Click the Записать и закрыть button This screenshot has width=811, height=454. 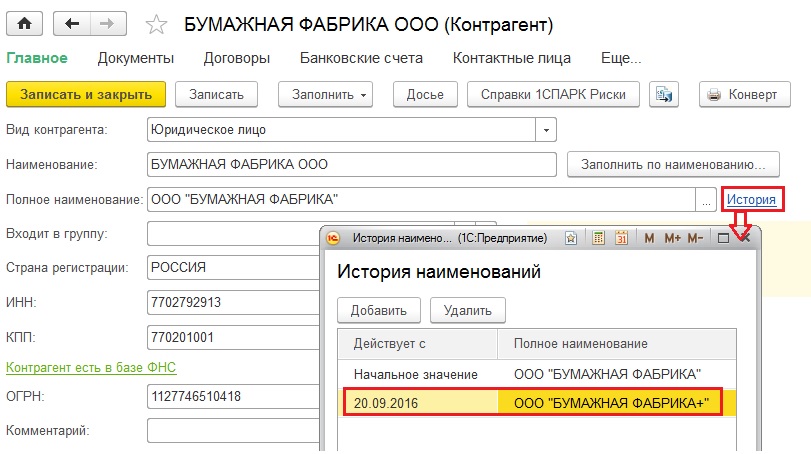[x=86, y=95]
